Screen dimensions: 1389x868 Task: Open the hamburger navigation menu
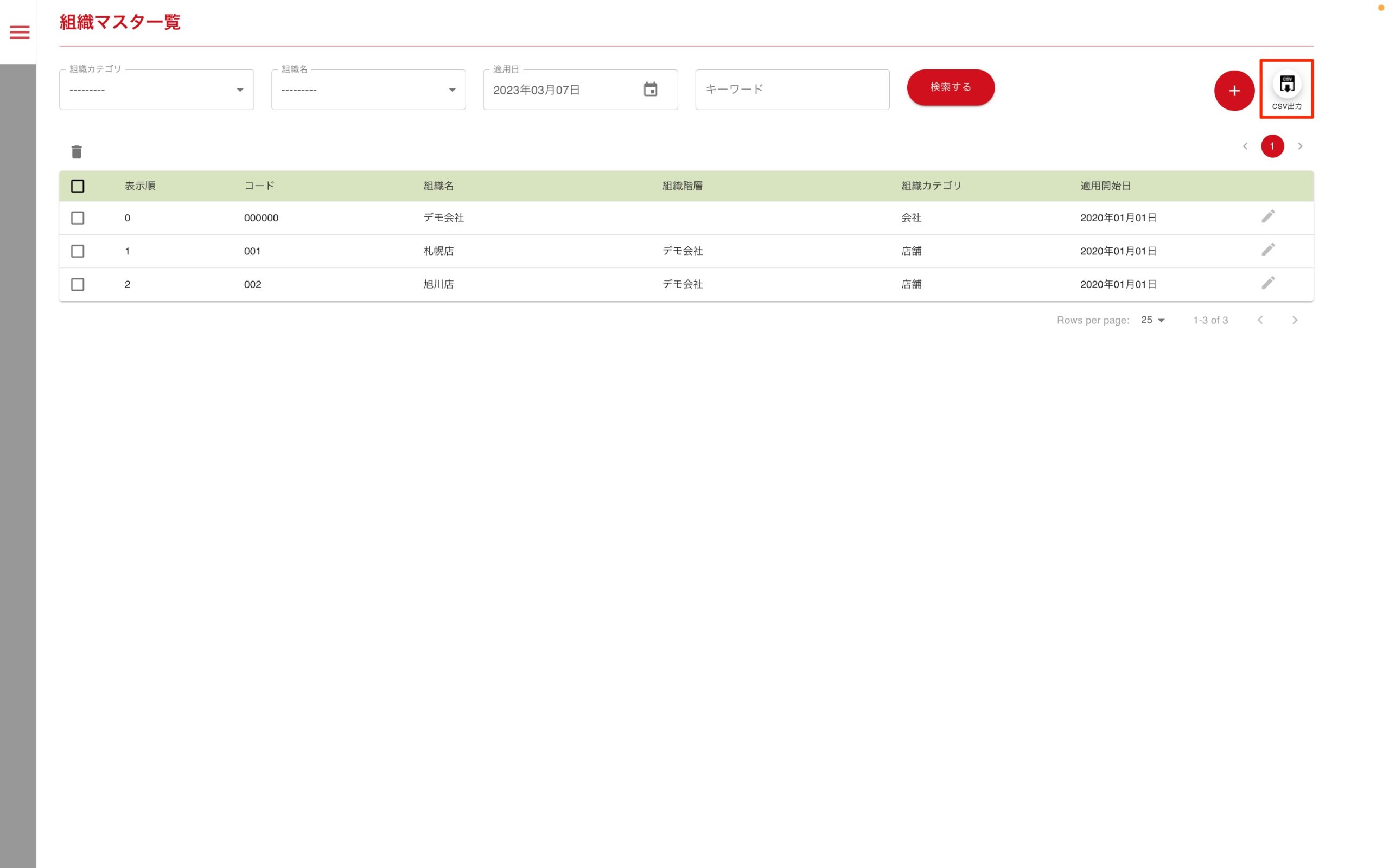click(x=20, y=32)
